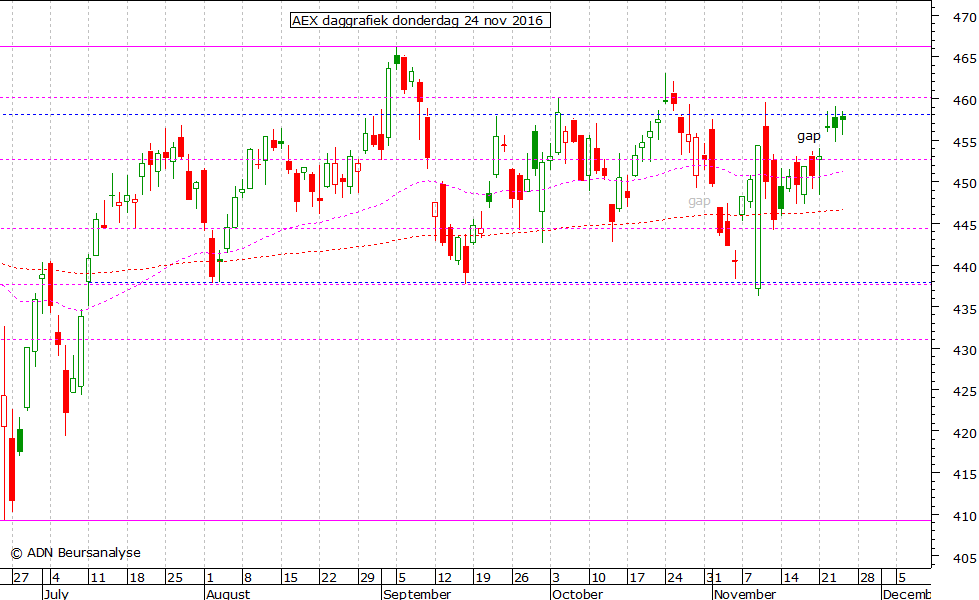
Task: Click the date label '7' in November
Action: (x=748, y=577)
